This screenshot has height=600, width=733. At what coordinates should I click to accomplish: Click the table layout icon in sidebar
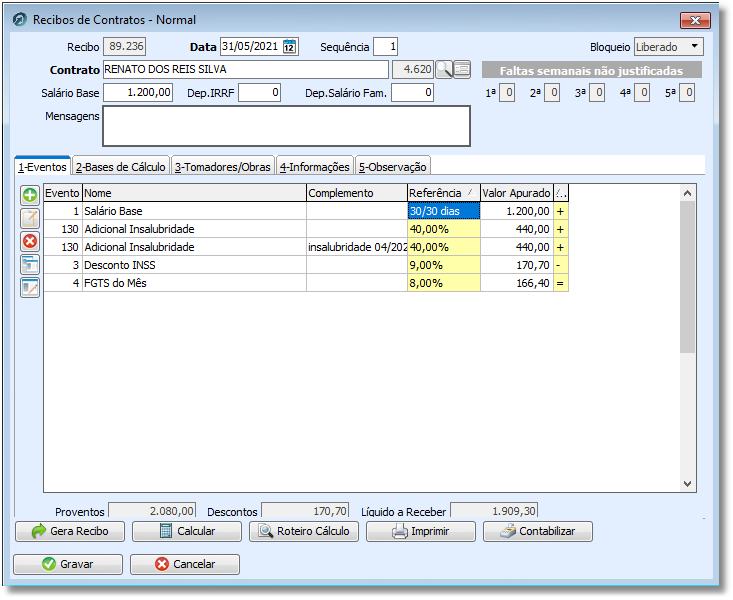point(30,265)
